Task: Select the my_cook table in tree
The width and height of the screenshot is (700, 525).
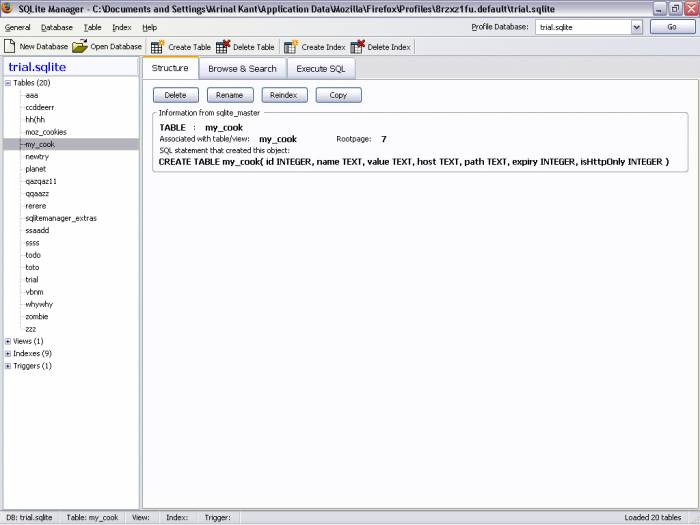Action: point(40,145)
